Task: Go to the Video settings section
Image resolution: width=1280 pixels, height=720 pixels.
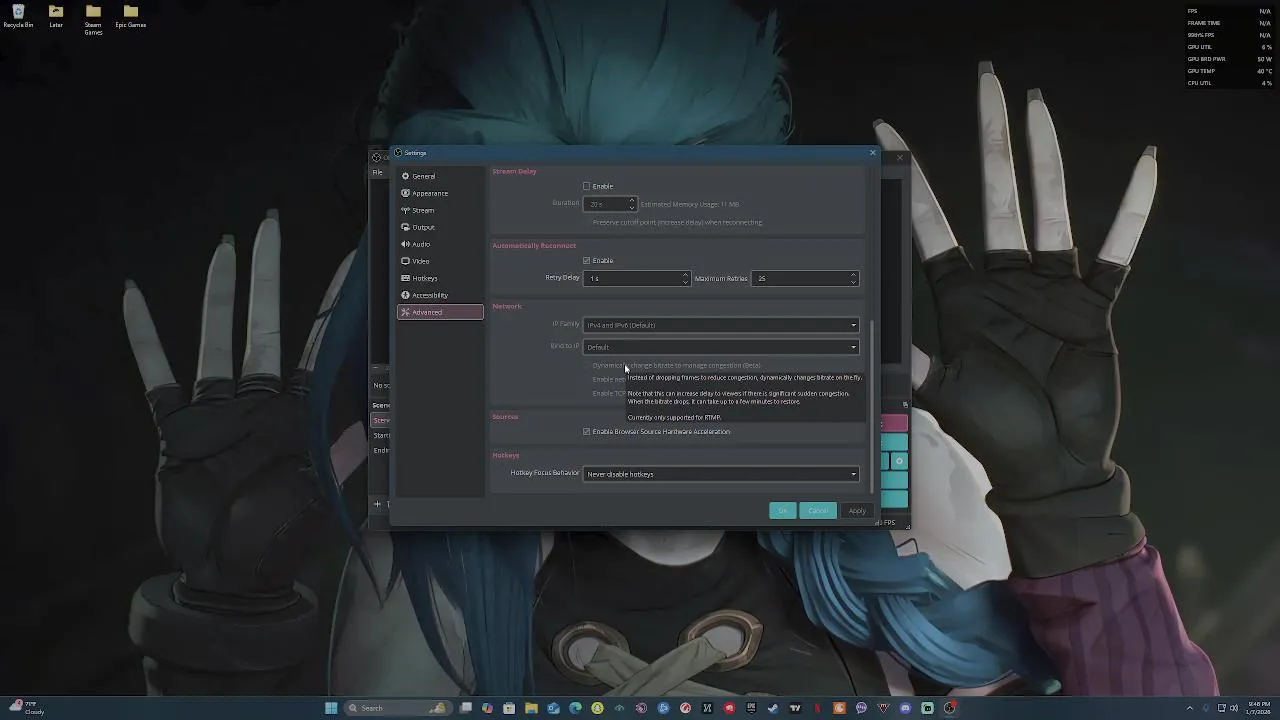Action: (x=440, y=261)
